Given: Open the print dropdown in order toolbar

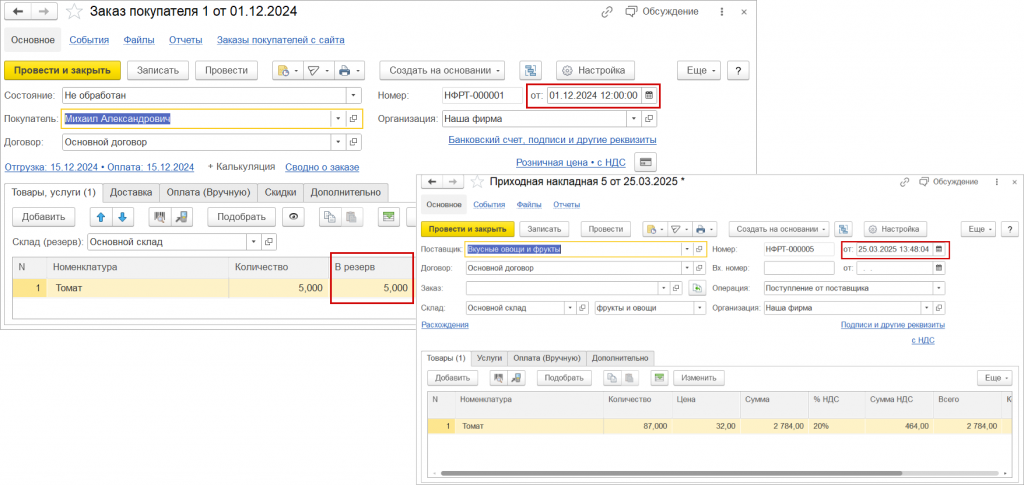Looking at the screenshot, I should click(349, 70).
